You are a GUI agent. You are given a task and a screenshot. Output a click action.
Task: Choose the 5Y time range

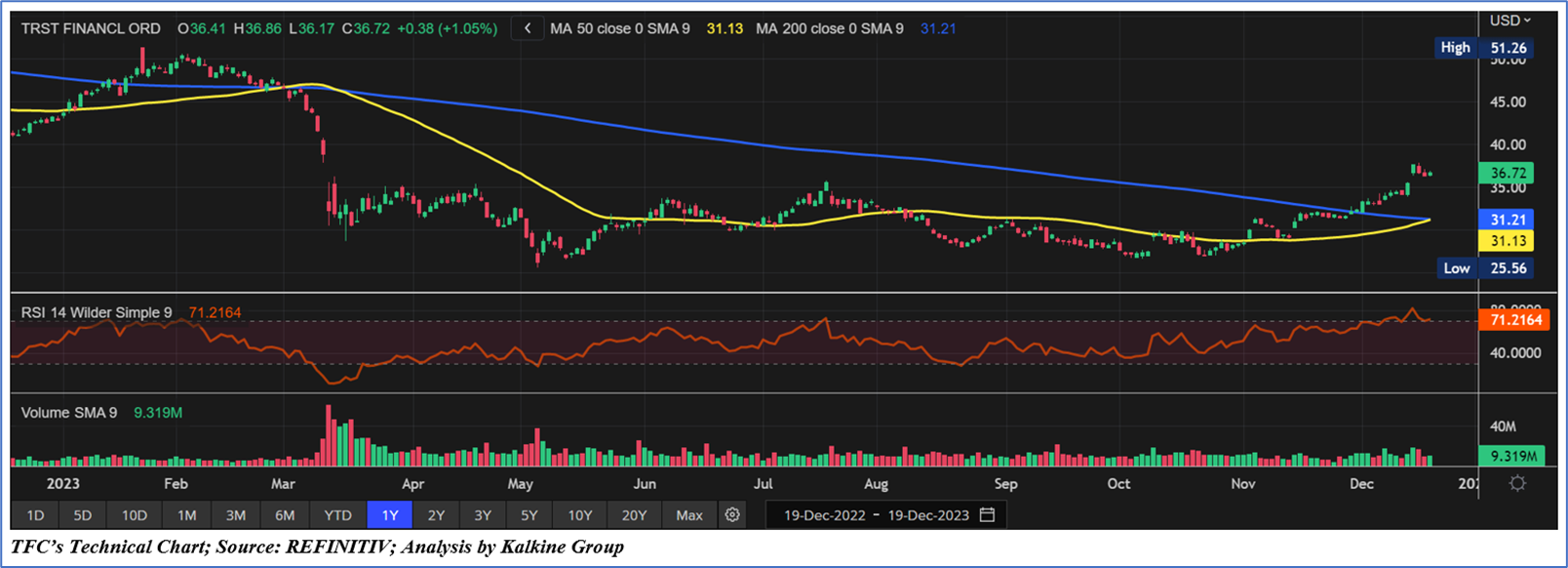click(x=529, y=514)
